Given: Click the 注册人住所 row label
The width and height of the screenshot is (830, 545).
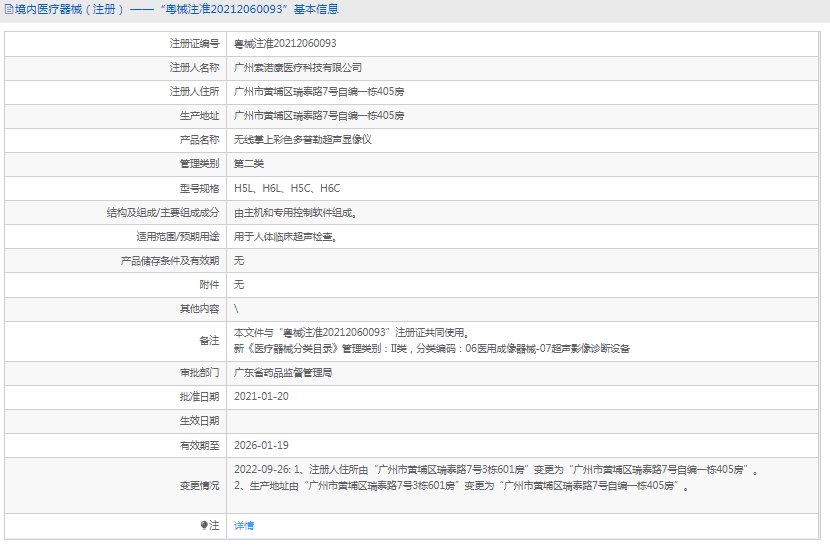Looking at the screenshot, I should 194,92.
